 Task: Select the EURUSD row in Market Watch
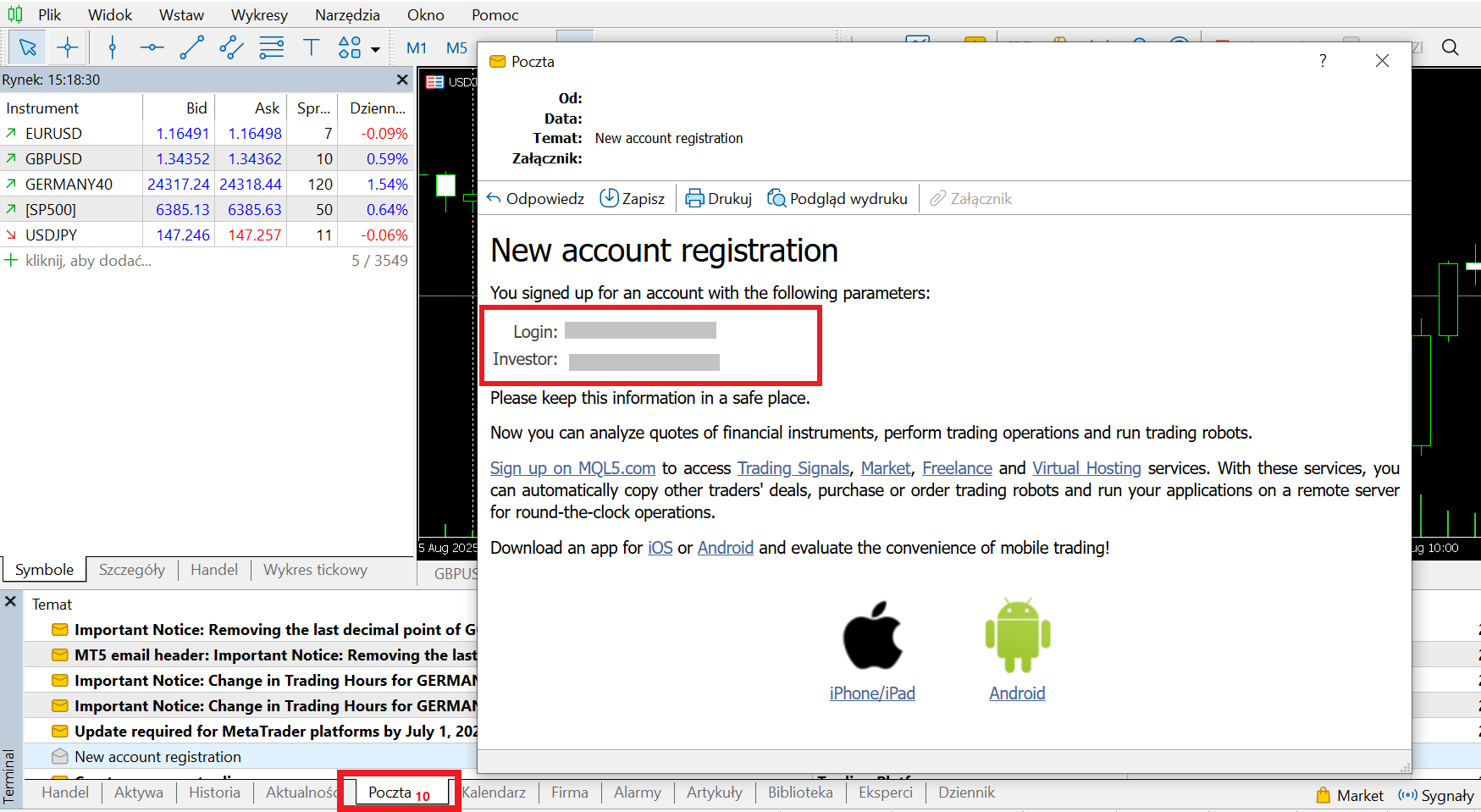click(207, 134)
